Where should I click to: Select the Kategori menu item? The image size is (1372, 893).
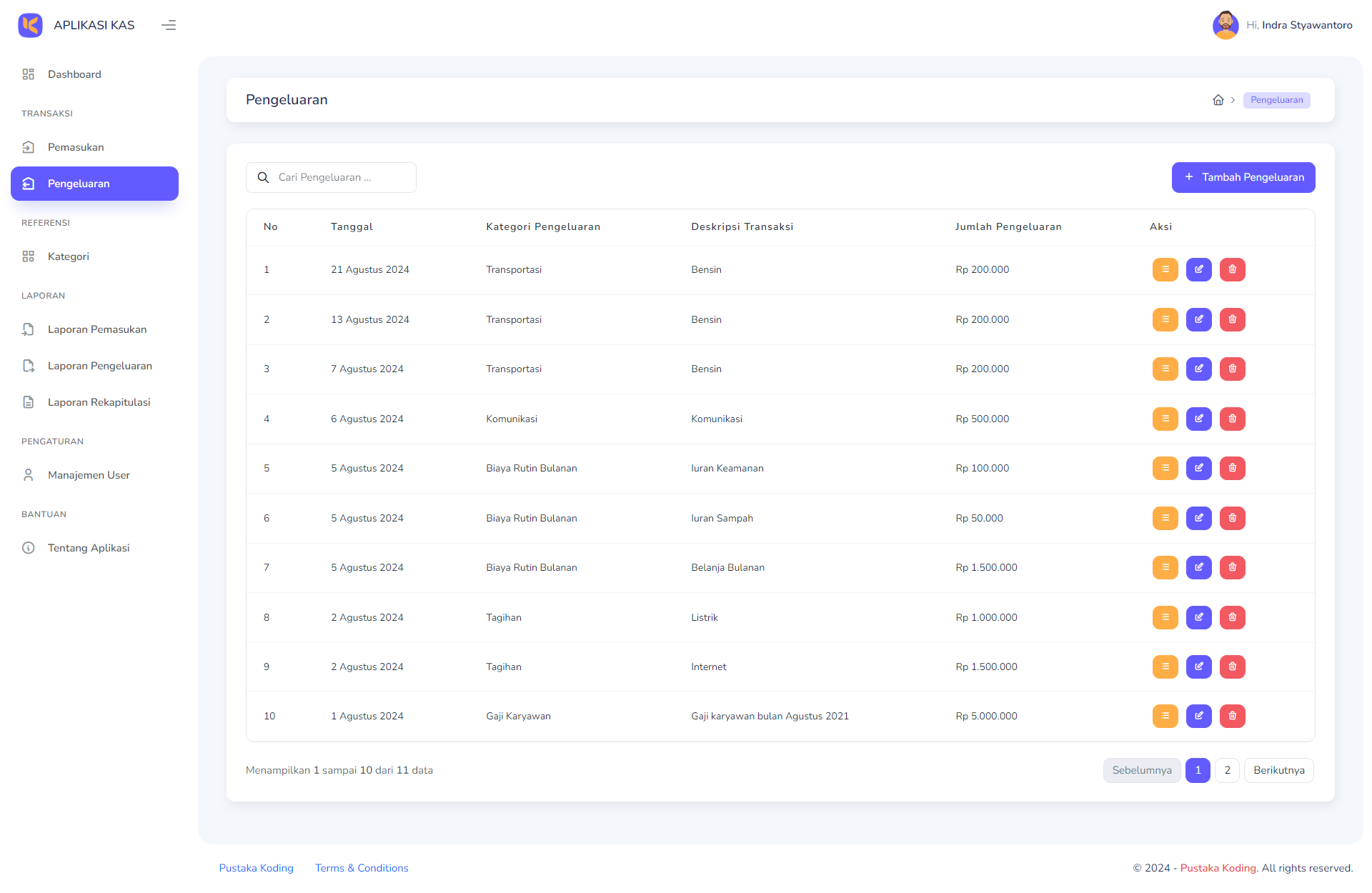[x=68, y=256]
